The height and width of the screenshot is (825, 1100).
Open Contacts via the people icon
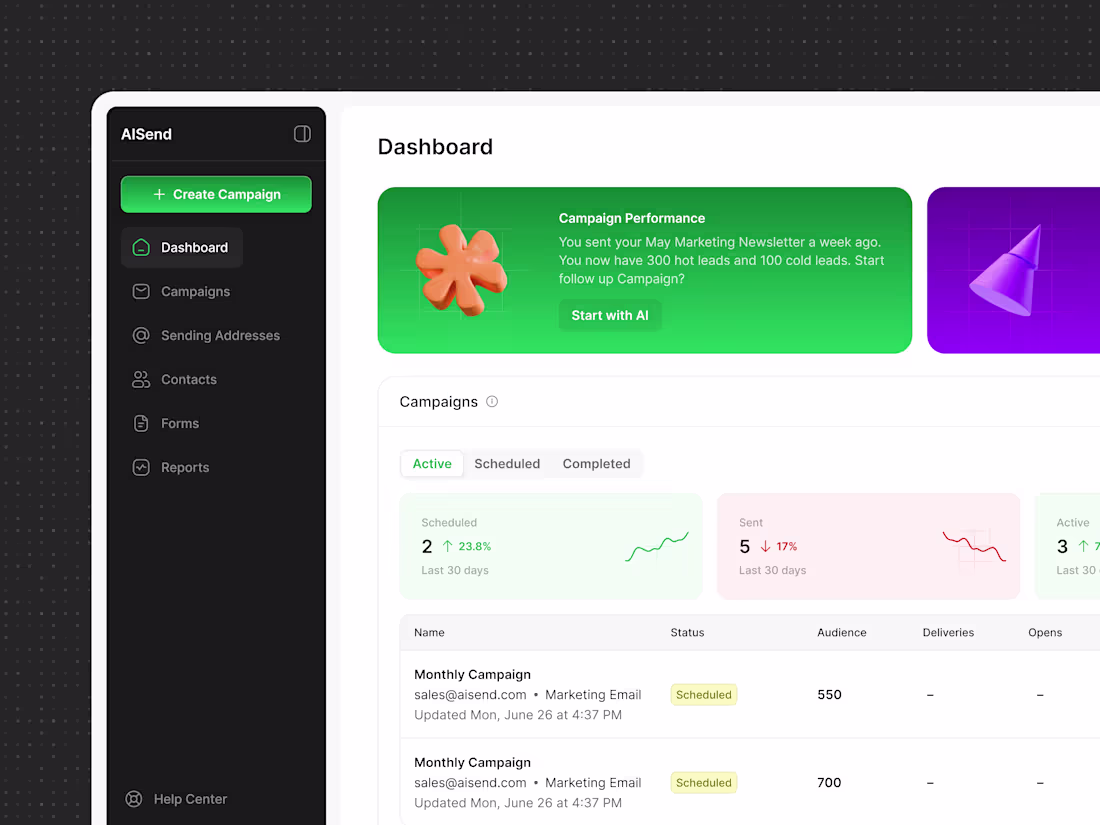coord(141,380)
